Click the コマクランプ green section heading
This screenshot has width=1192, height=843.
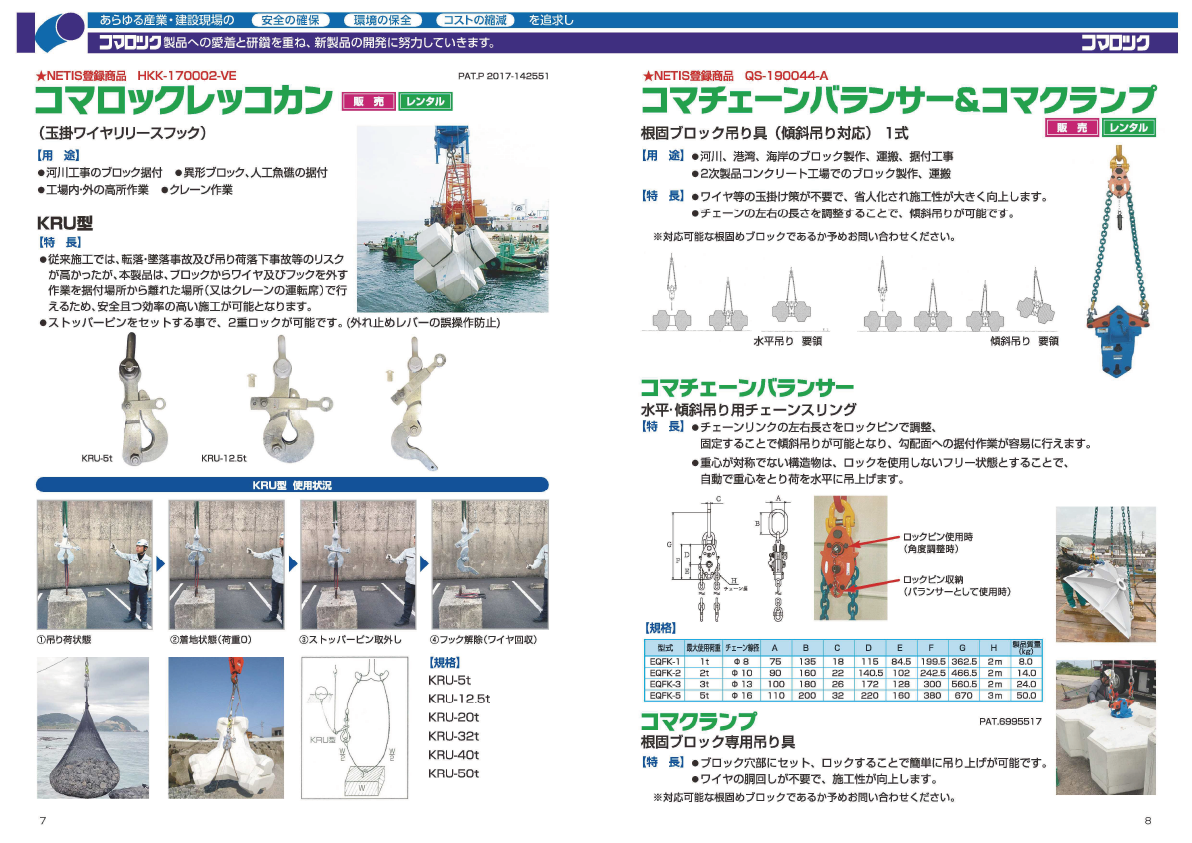pyautogui.click(x=699, y=720)
